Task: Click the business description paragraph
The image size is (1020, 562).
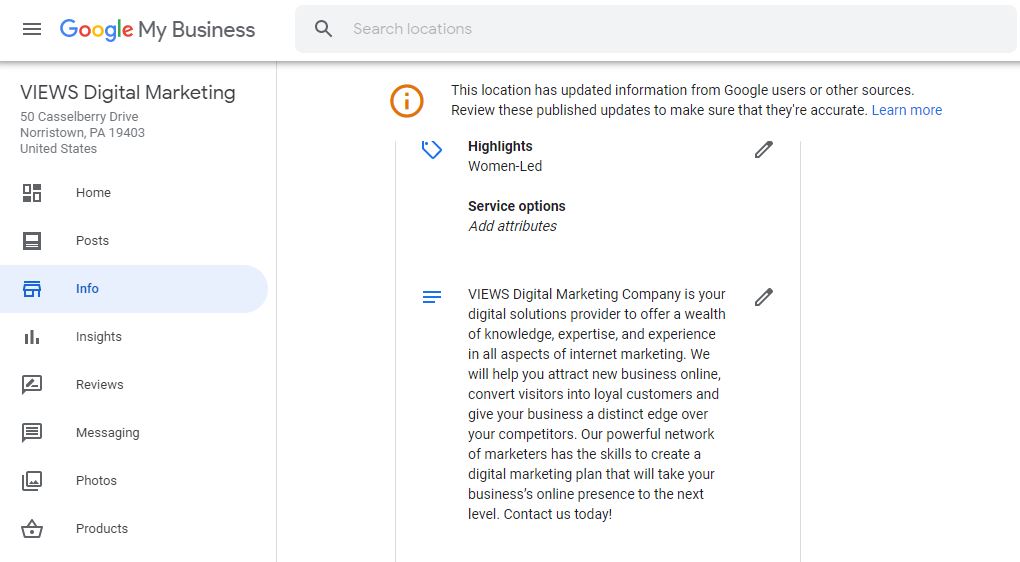Action: pos(597,404)
